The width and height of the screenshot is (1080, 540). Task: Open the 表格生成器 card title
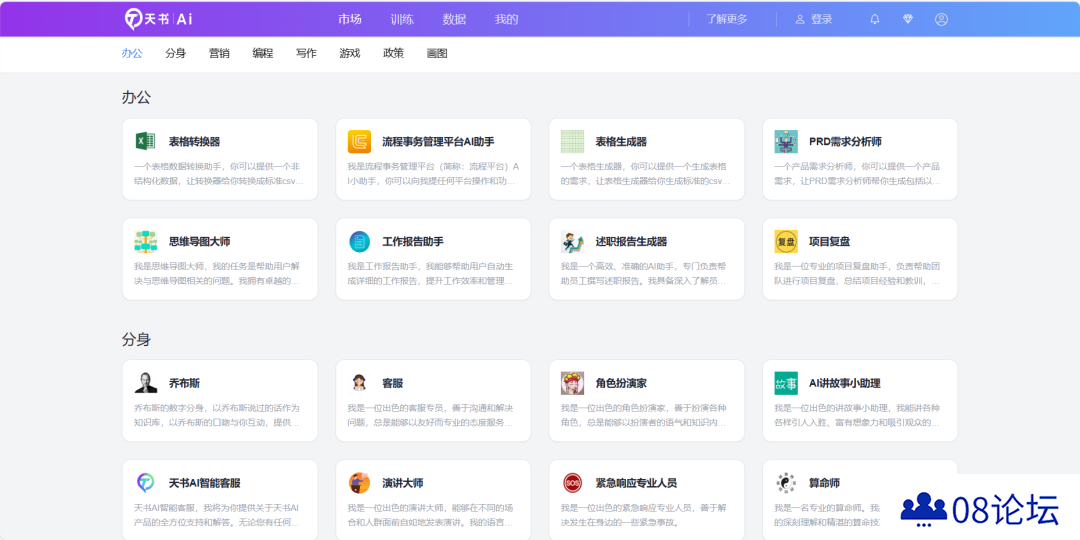point(621,142)
